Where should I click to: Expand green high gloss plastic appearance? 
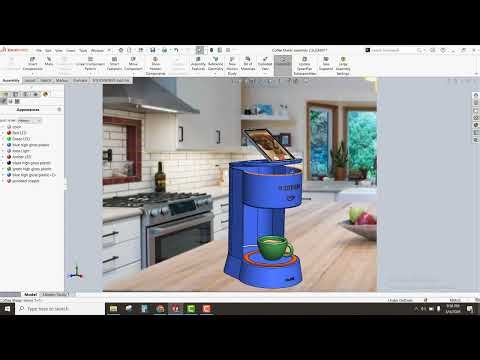(x=3, y=169)
